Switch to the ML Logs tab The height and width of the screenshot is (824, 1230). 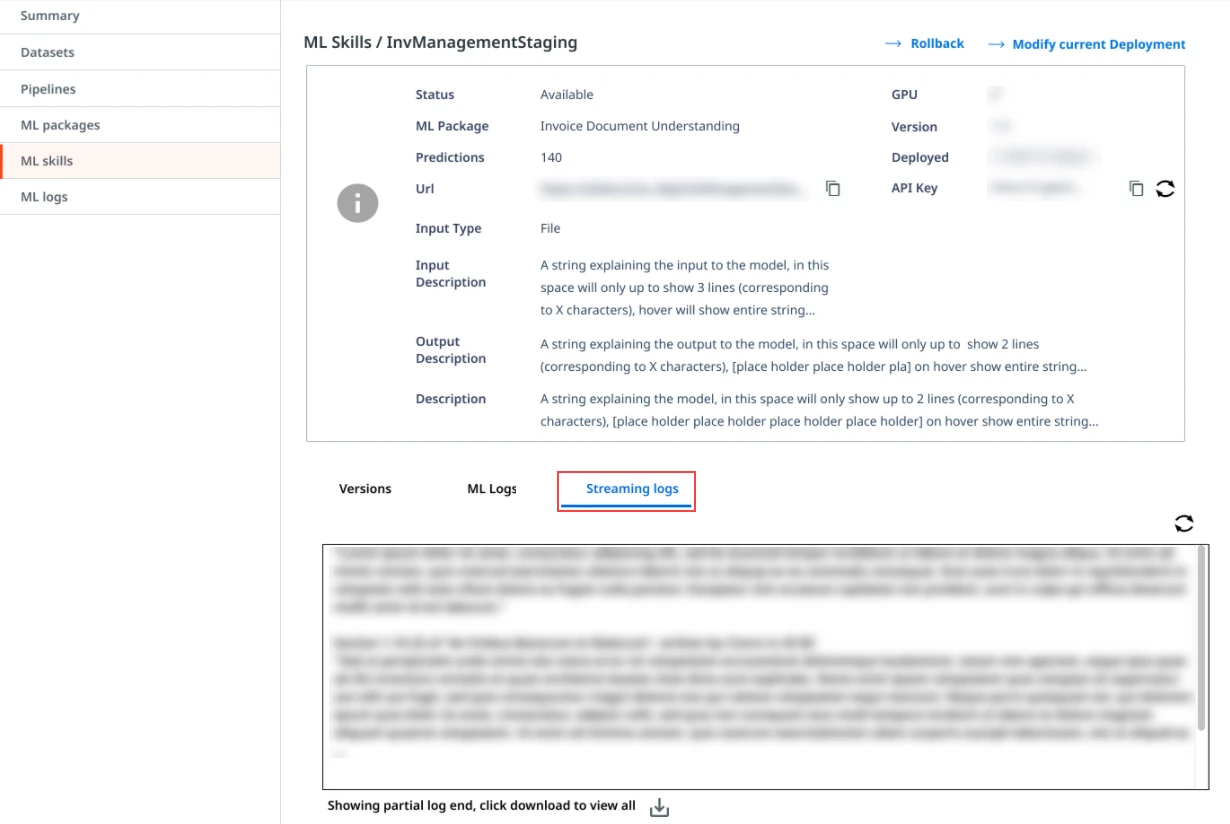tap(492, 489)
